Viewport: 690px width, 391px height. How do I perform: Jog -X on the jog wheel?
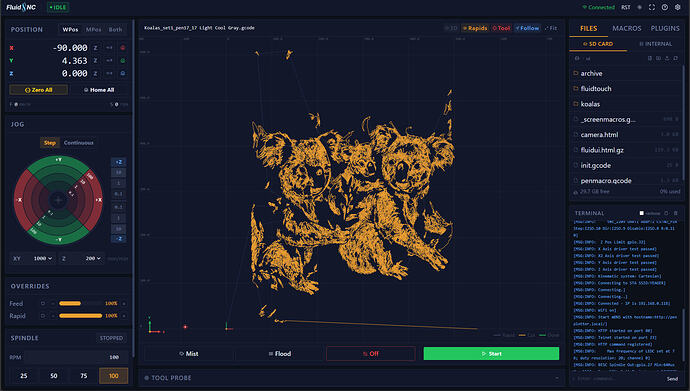tap(19, 200)
